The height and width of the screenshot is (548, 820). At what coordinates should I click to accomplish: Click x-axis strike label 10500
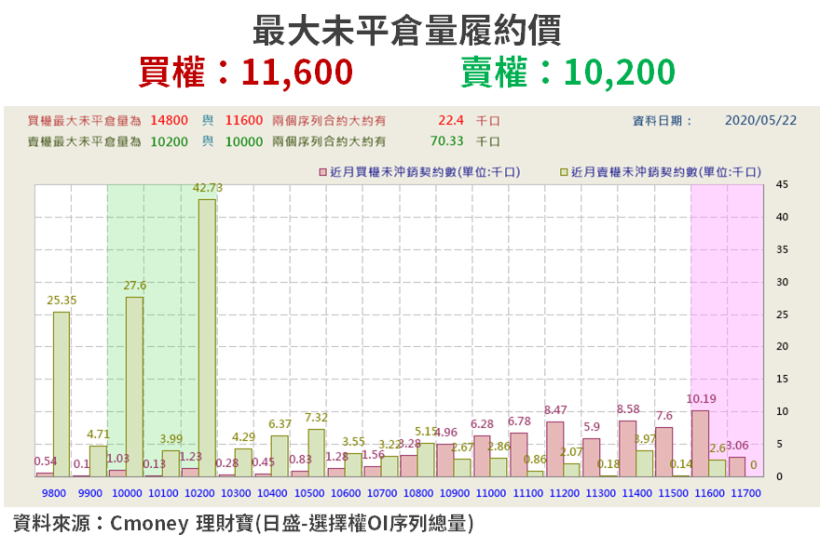point(309,493)
